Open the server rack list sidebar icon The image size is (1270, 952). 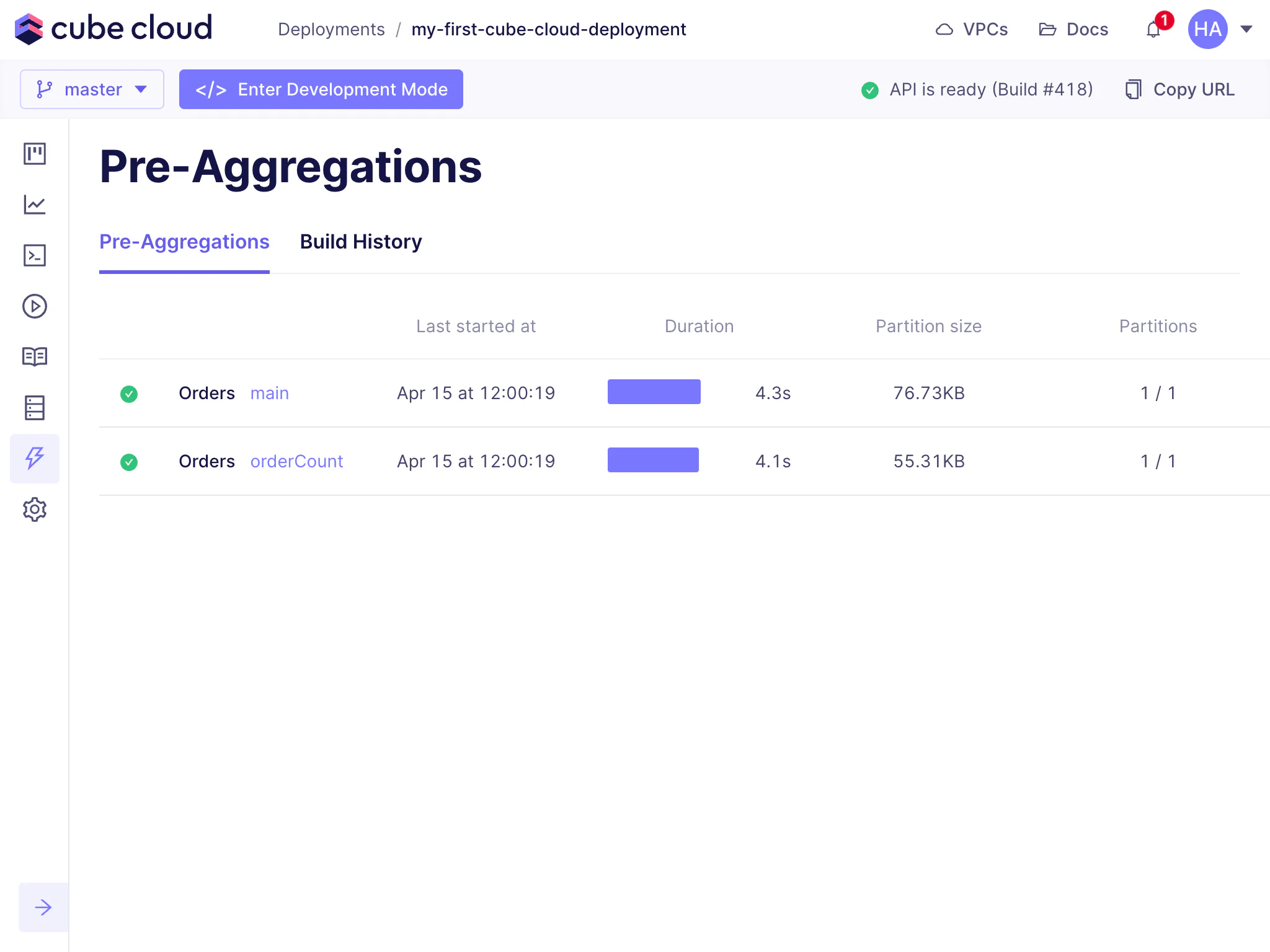coord(35,408)
